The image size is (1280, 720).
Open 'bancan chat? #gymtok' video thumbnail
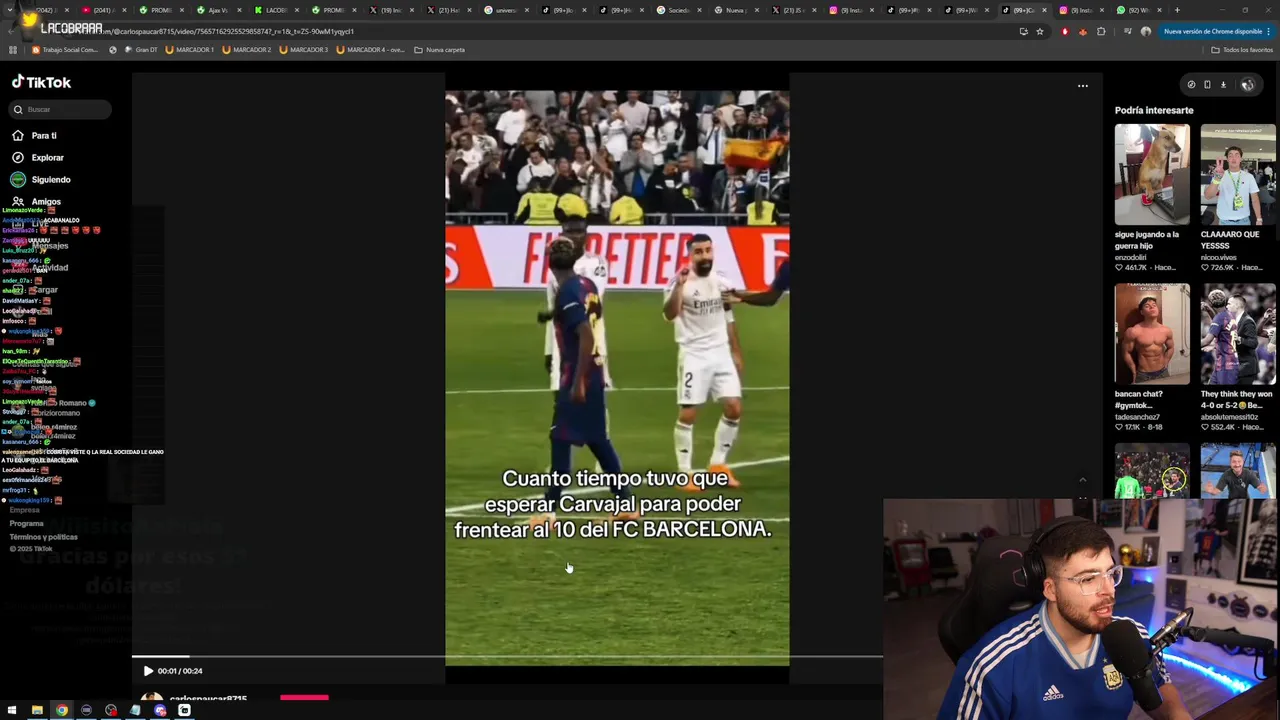coord(1152,334)
